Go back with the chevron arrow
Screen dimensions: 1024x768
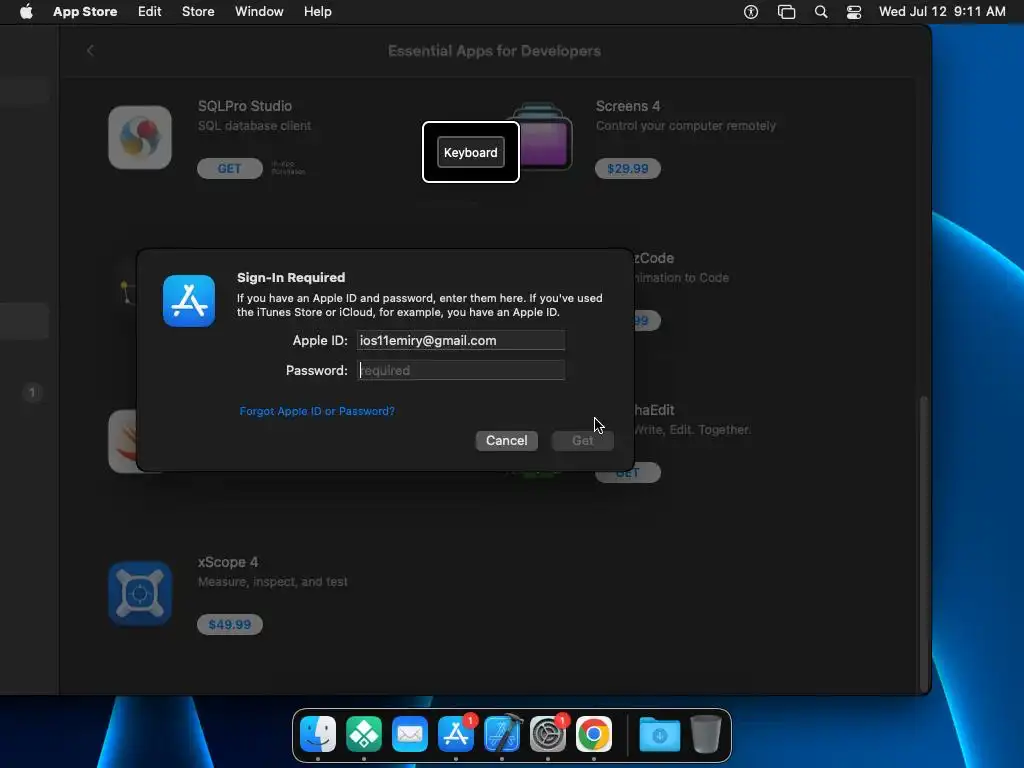click(90, 50)
